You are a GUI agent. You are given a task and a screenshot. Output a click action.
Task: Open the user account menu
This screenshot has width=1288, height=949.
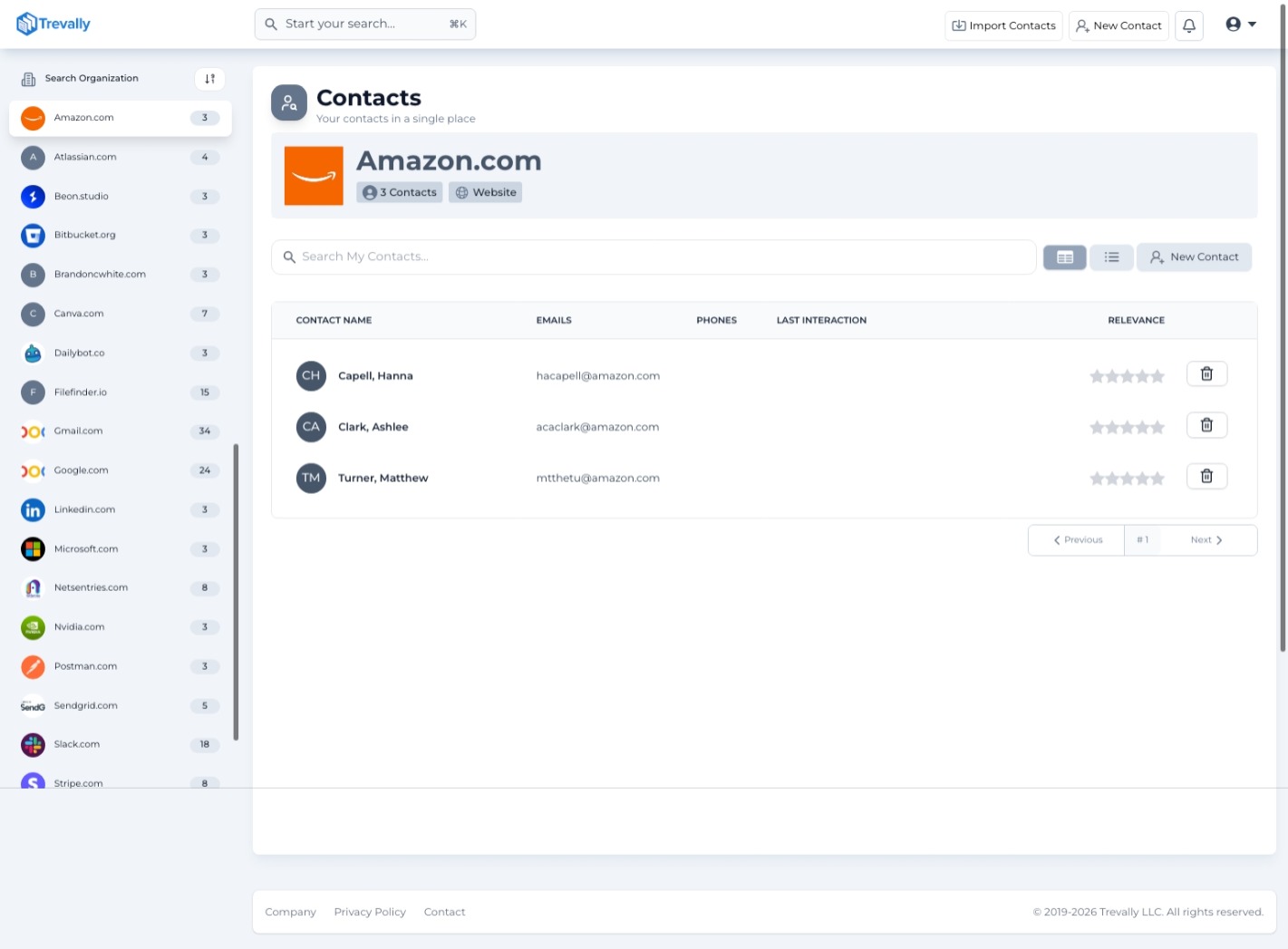click(1241, 24)
